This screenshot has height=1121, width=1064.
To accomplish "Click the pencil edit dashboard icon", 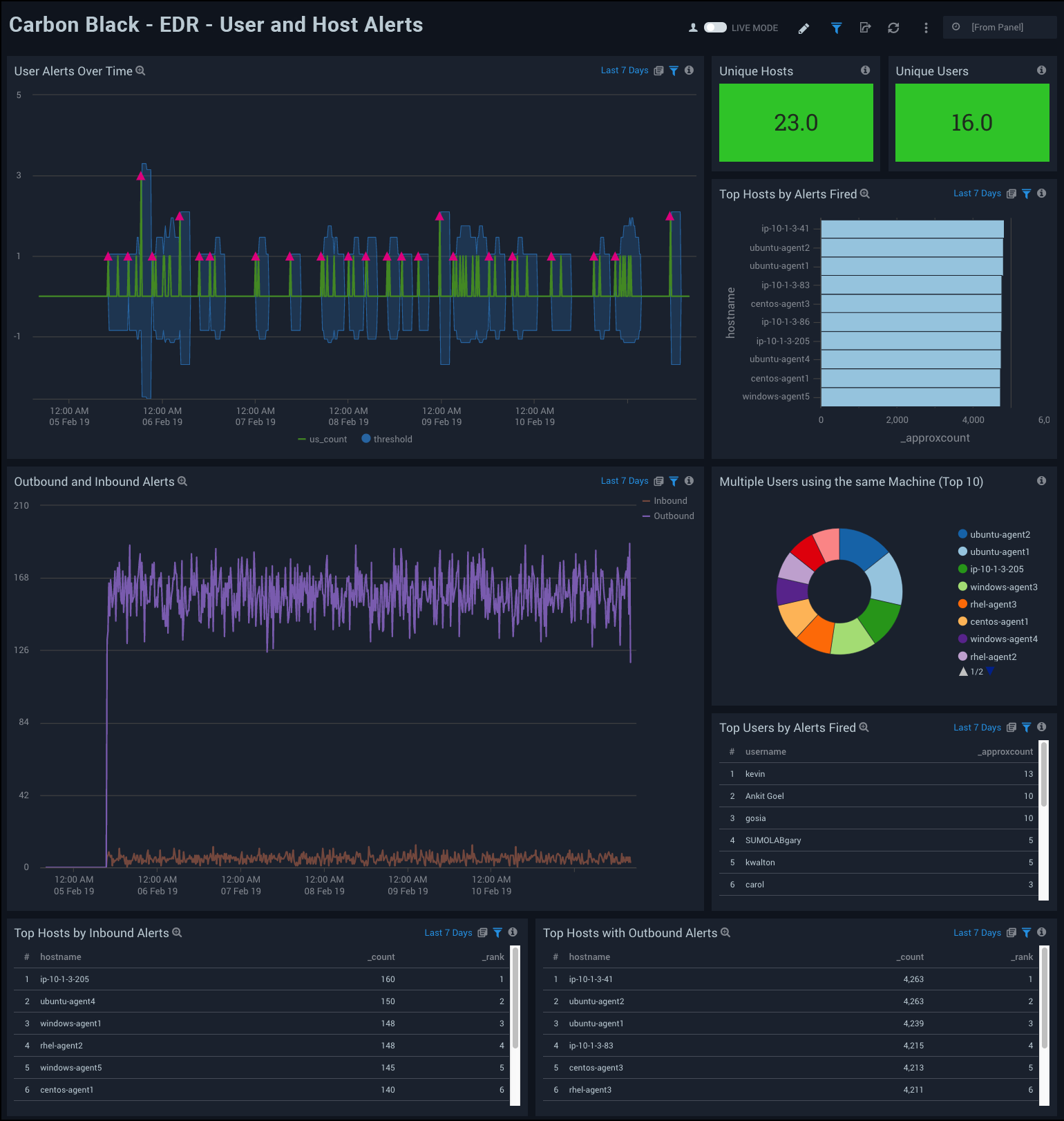I will (x=804, y=28).
